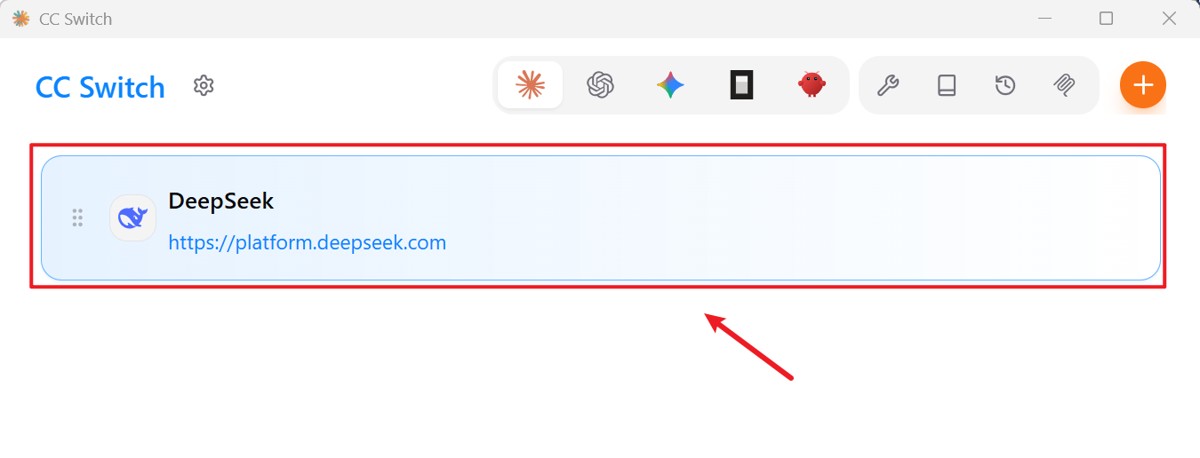This screenshot has height=458, width=1200.
Task: Open the platform.deepseek.com link
Action: [307, 243]
